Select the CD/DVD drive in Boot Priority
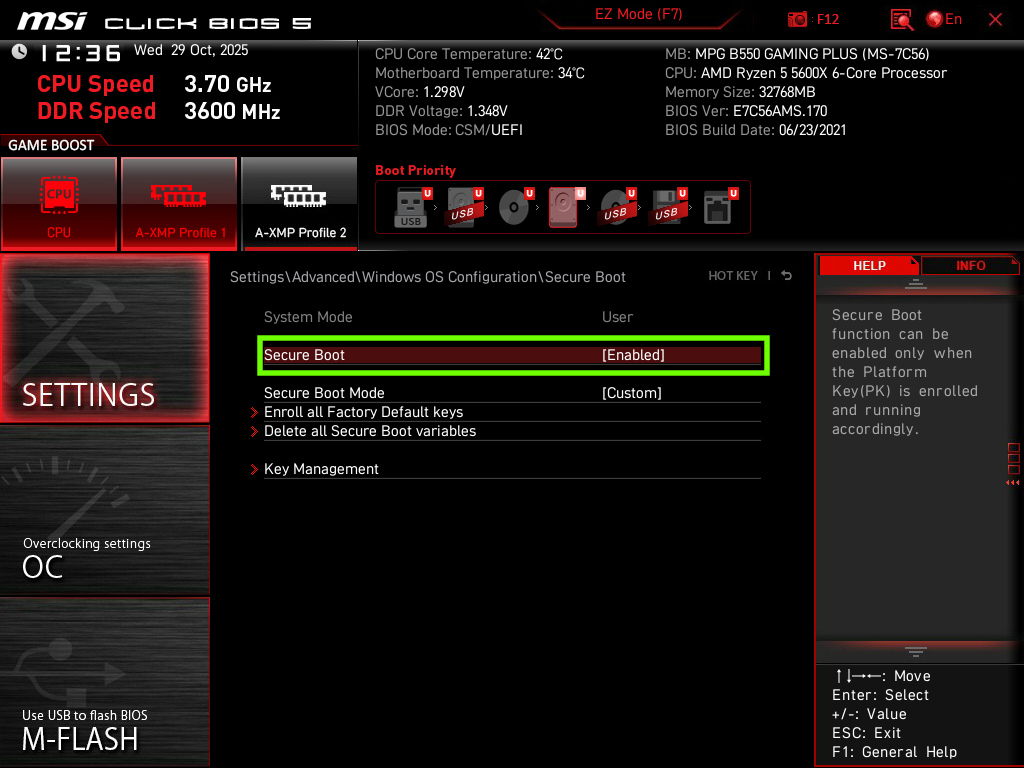 point(513,205)
